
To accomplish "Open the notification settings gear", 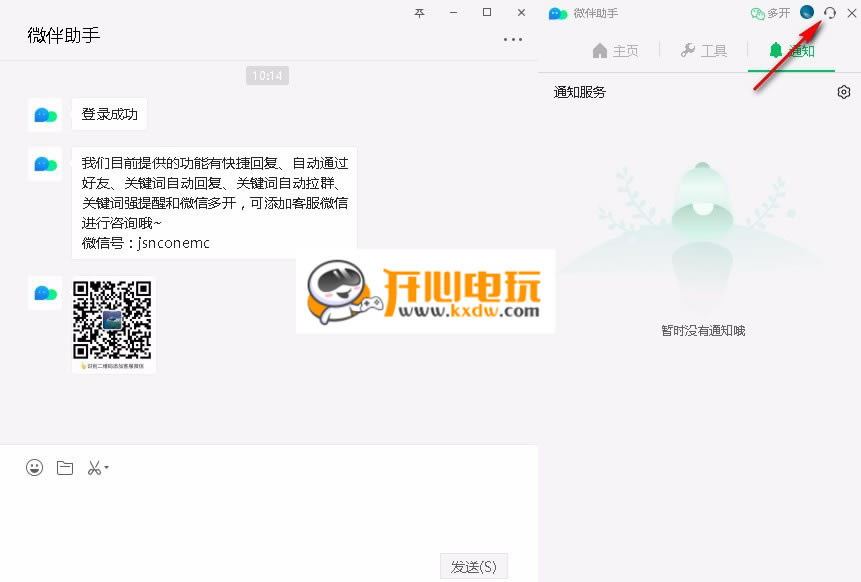I will pyautogui.click(x=844, y=91).
